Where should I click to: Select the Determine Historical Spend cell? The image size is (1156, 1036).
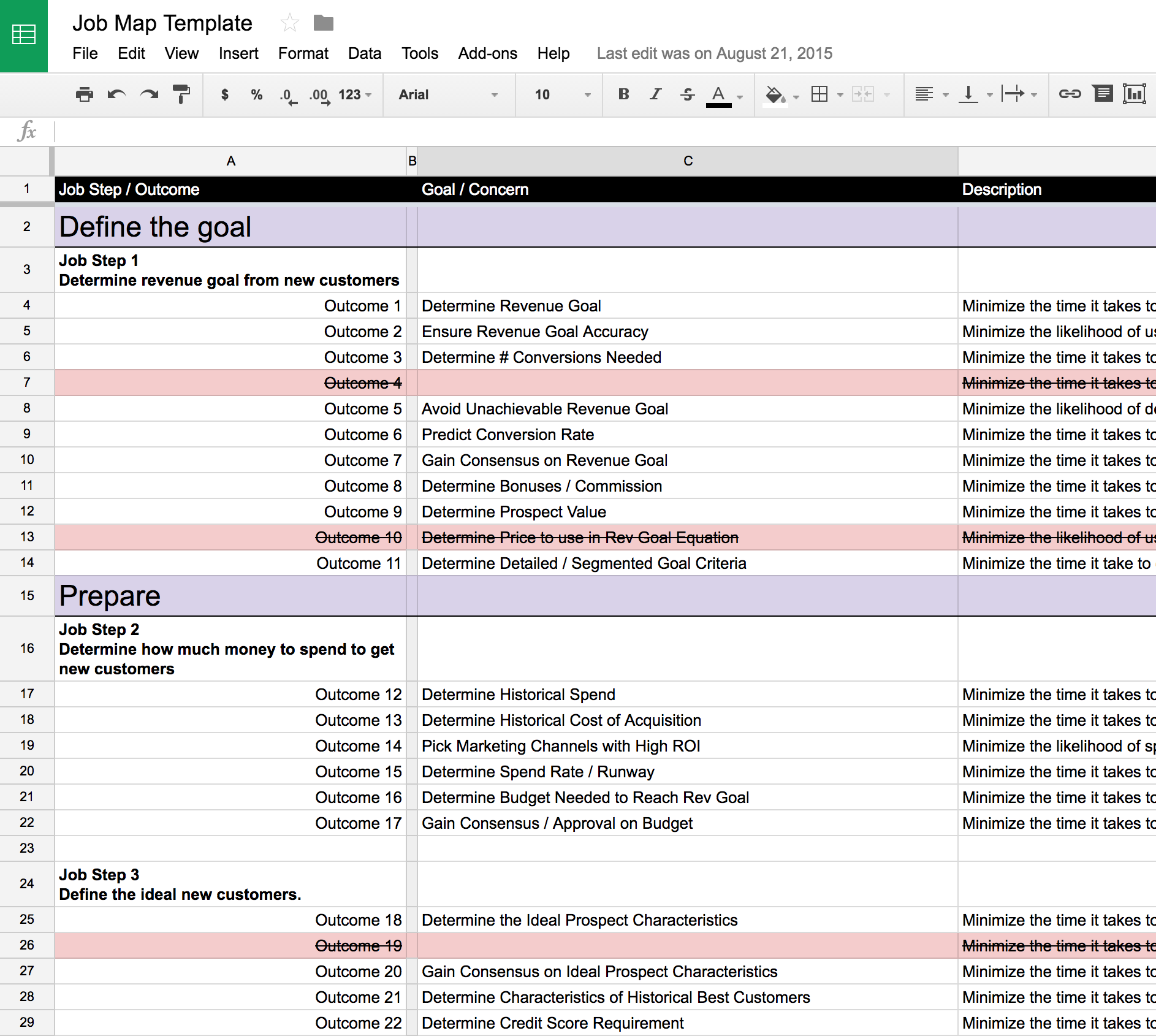pos(688,695)
